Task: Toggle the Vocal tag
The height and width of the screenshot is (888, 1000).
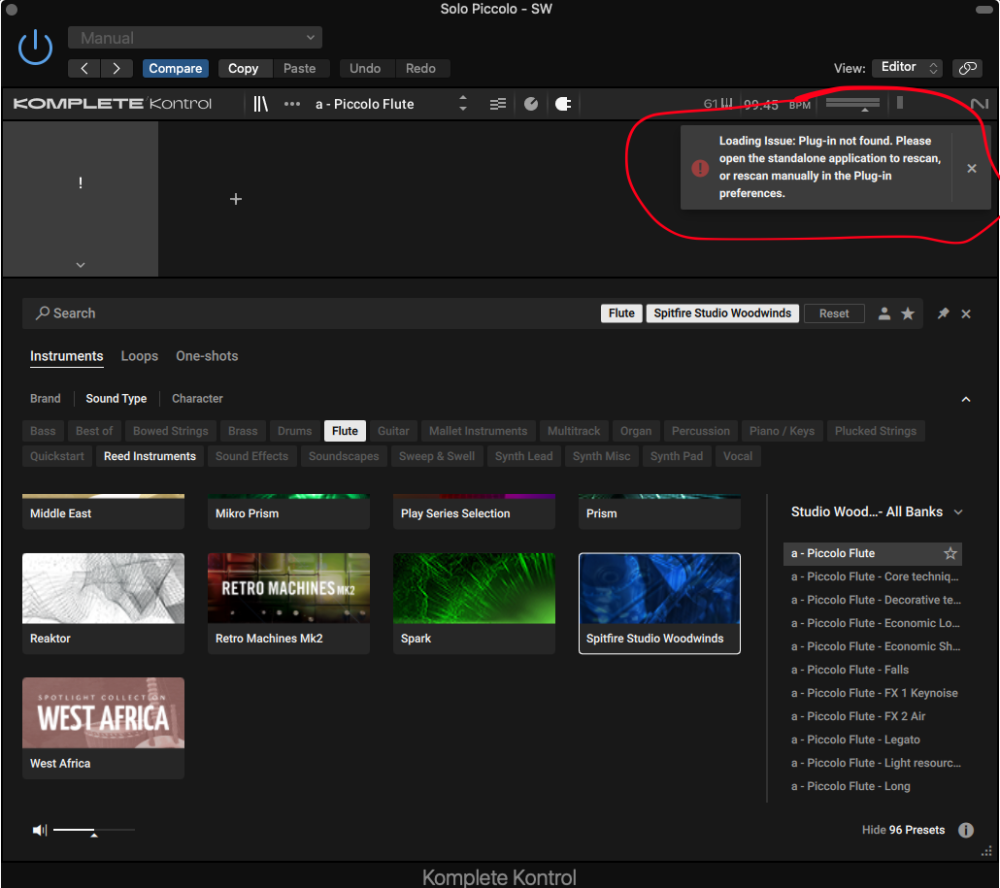Action: (738, 456)
